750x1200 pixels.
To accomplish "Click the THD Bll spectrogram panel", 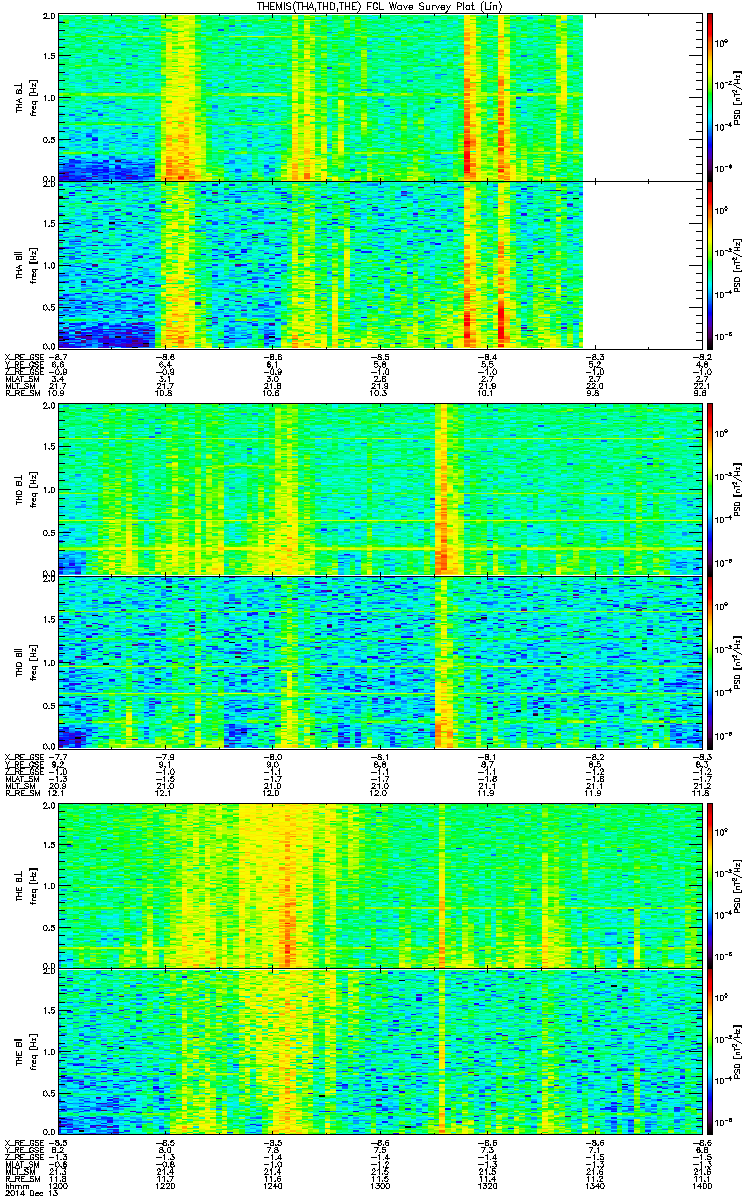I will click(x=379, y=661).
